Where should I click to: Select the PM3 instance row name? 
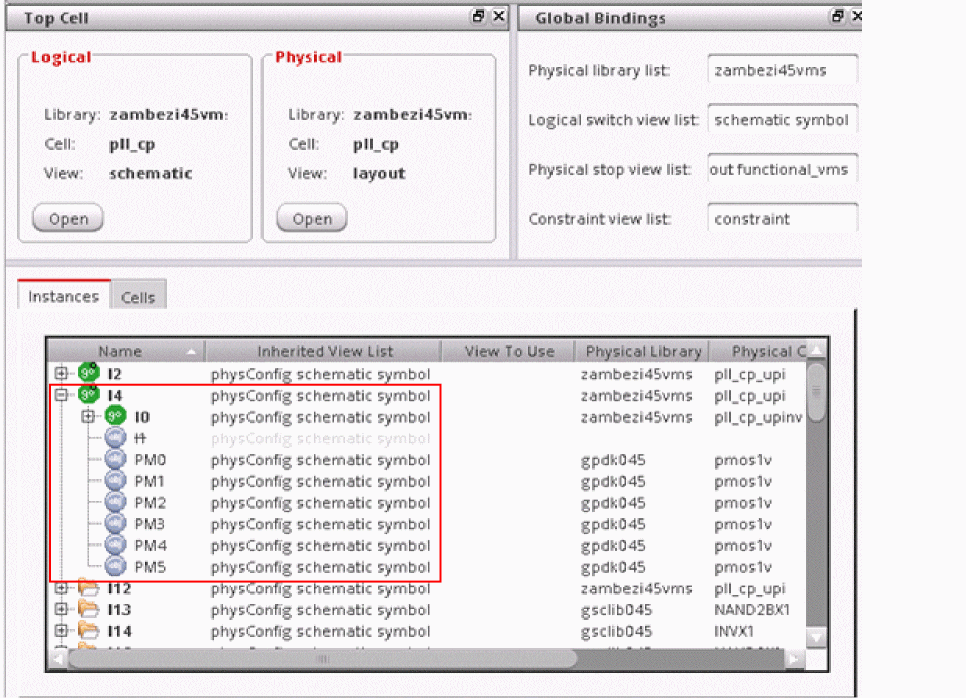[x=150, y=524]
